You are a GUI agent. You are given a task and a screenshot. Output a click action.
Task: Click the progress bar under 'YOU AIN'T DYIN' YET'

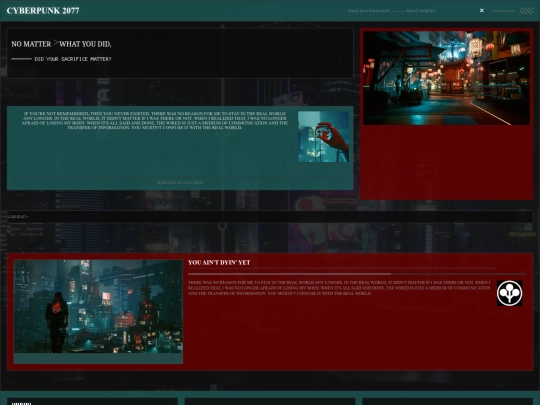[x=357, y=274]
